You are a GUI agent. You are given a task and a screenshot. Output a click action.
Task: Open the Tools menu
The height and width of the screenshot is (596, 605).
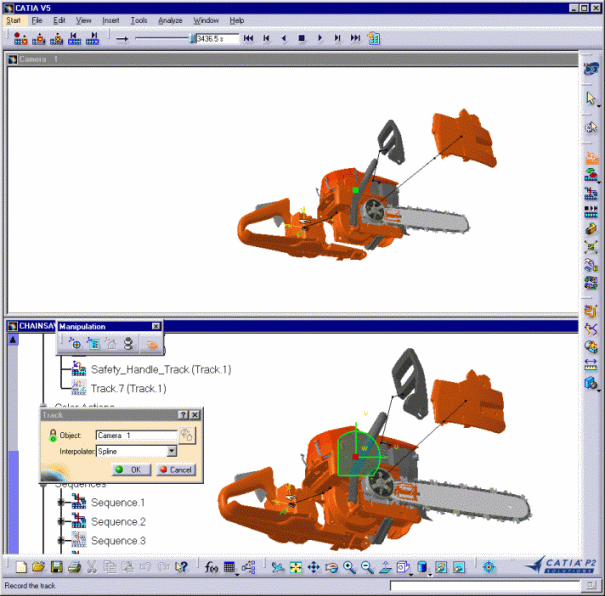[x=139, y=20]
